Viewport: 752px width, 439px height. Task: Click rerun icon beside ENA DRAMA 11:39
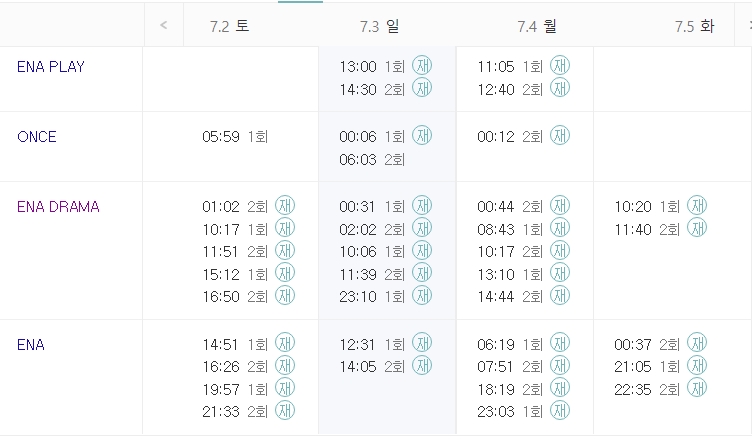point(422,273)
